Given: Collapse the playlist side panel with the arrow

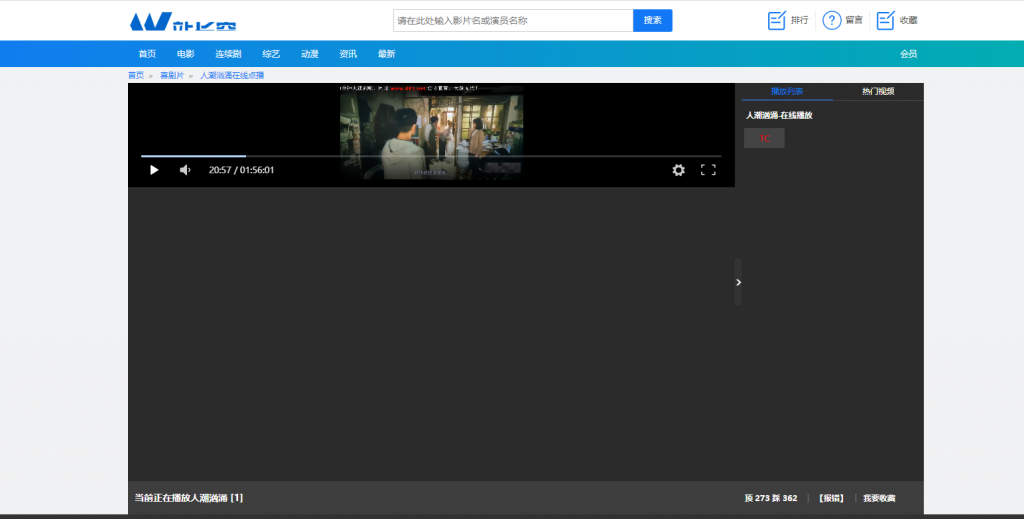Looking at the screenshot, I should click(x=738, y=282).
